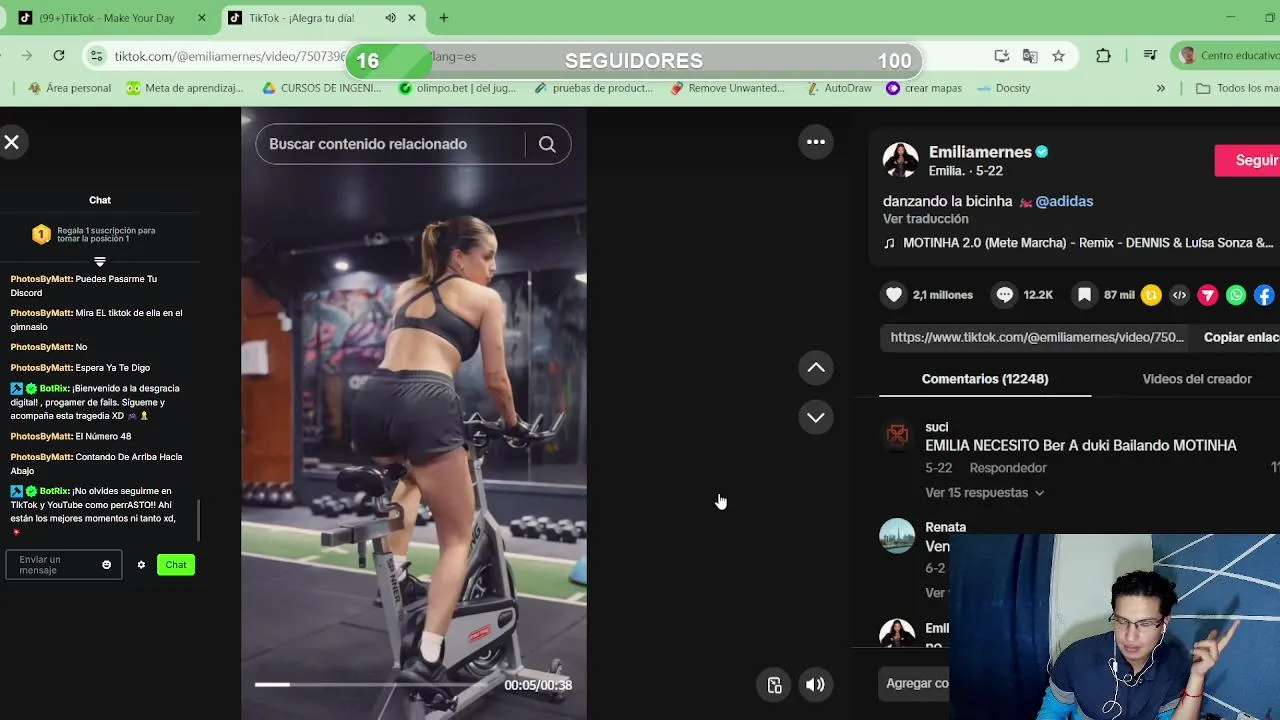Click Responder under suci's comment

pyautogui.click(x=1008, y=468)
